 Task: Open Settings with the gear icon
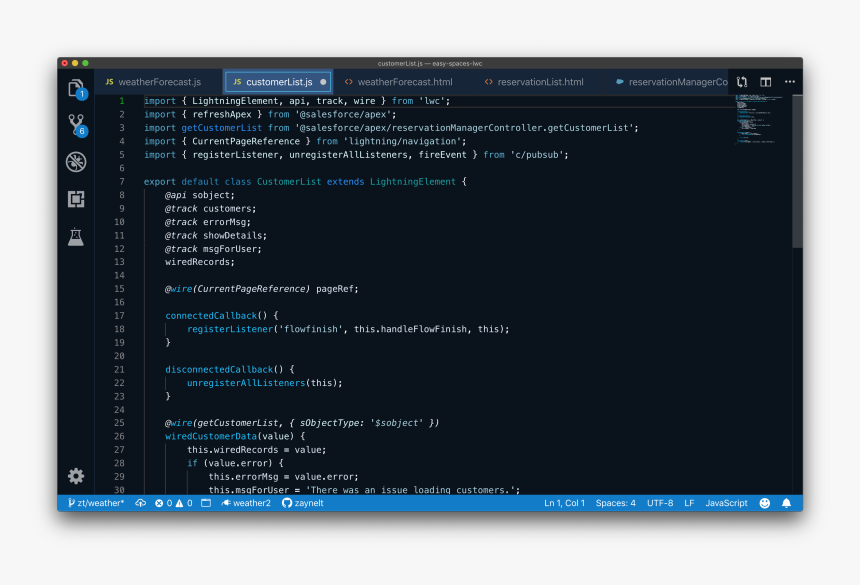click(76, 477)
